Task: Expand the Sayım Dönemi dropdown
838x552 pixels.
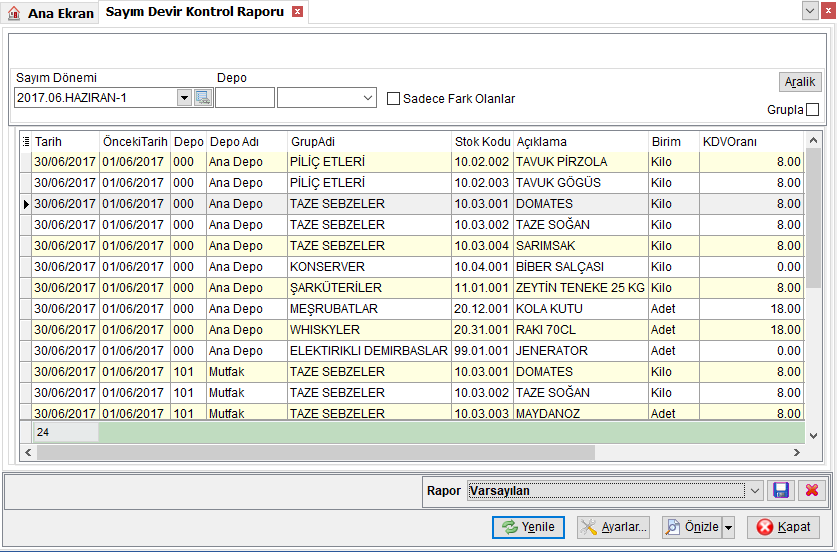Action: 184,98
